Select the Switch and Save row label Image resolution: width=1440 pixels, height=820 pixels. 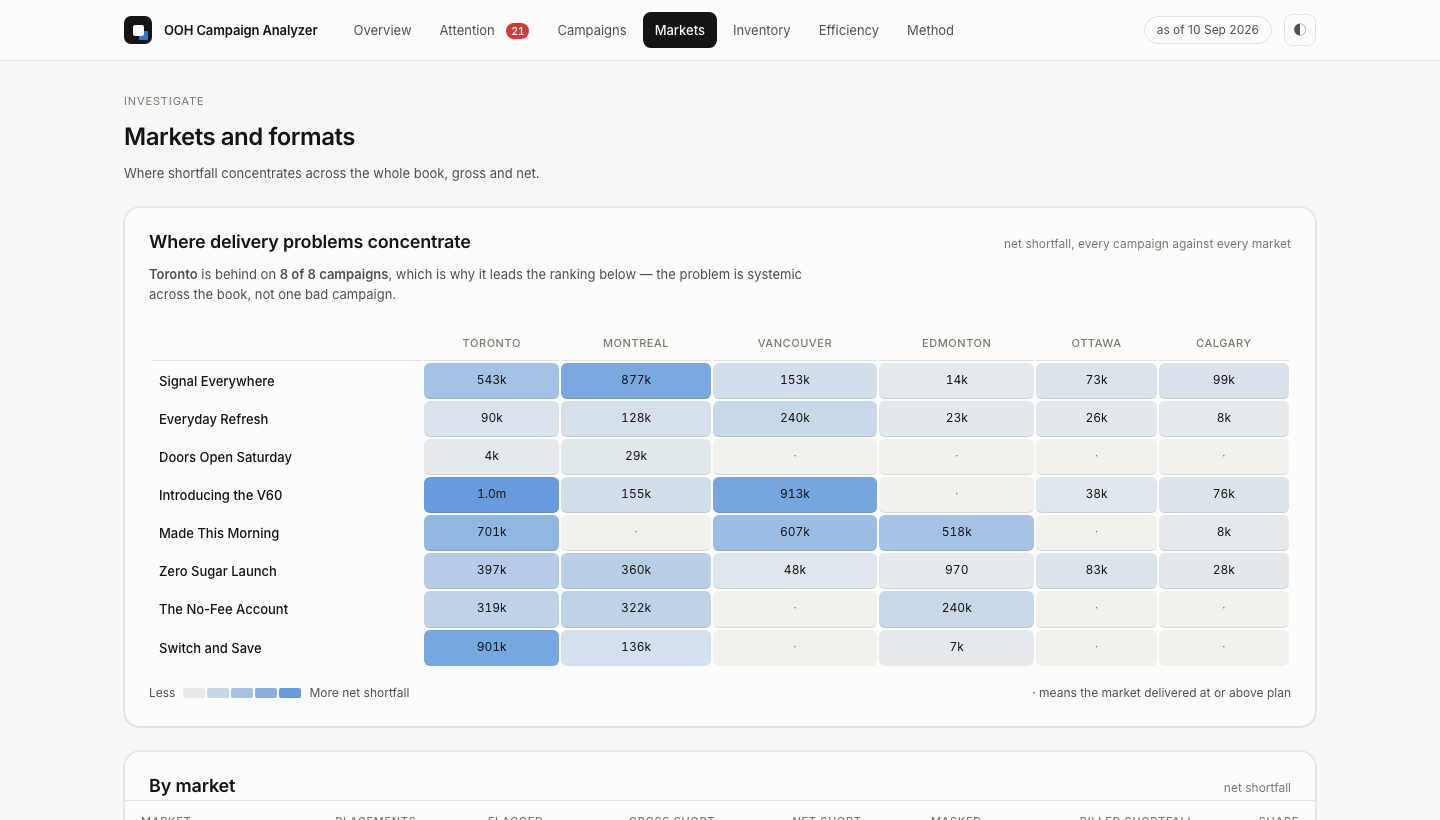pyautogui.click(x=210, y=648)
